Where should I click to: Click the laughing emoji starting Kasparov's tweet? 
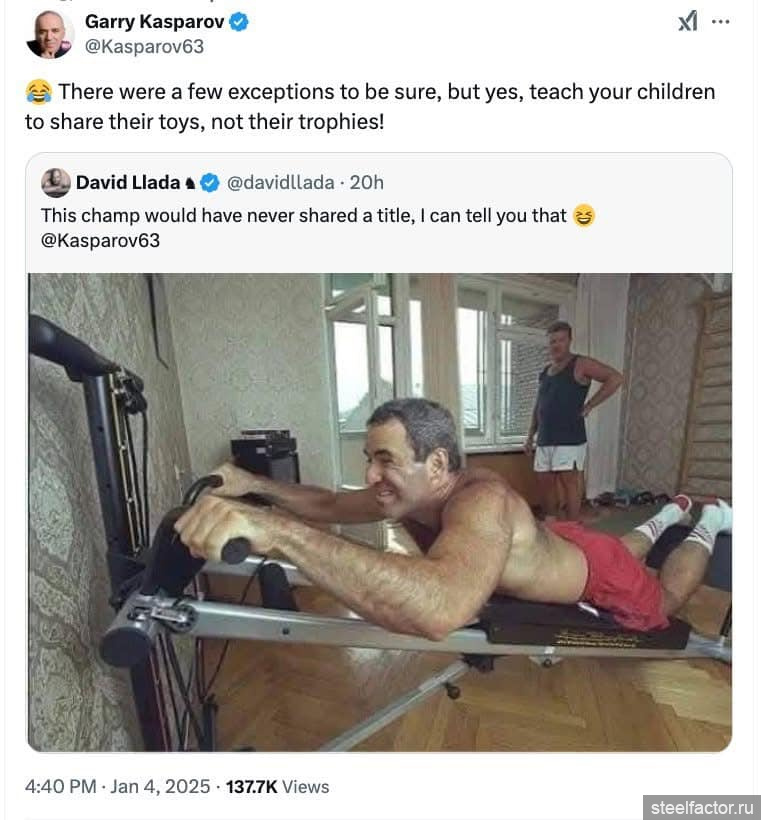pos(39,93)
